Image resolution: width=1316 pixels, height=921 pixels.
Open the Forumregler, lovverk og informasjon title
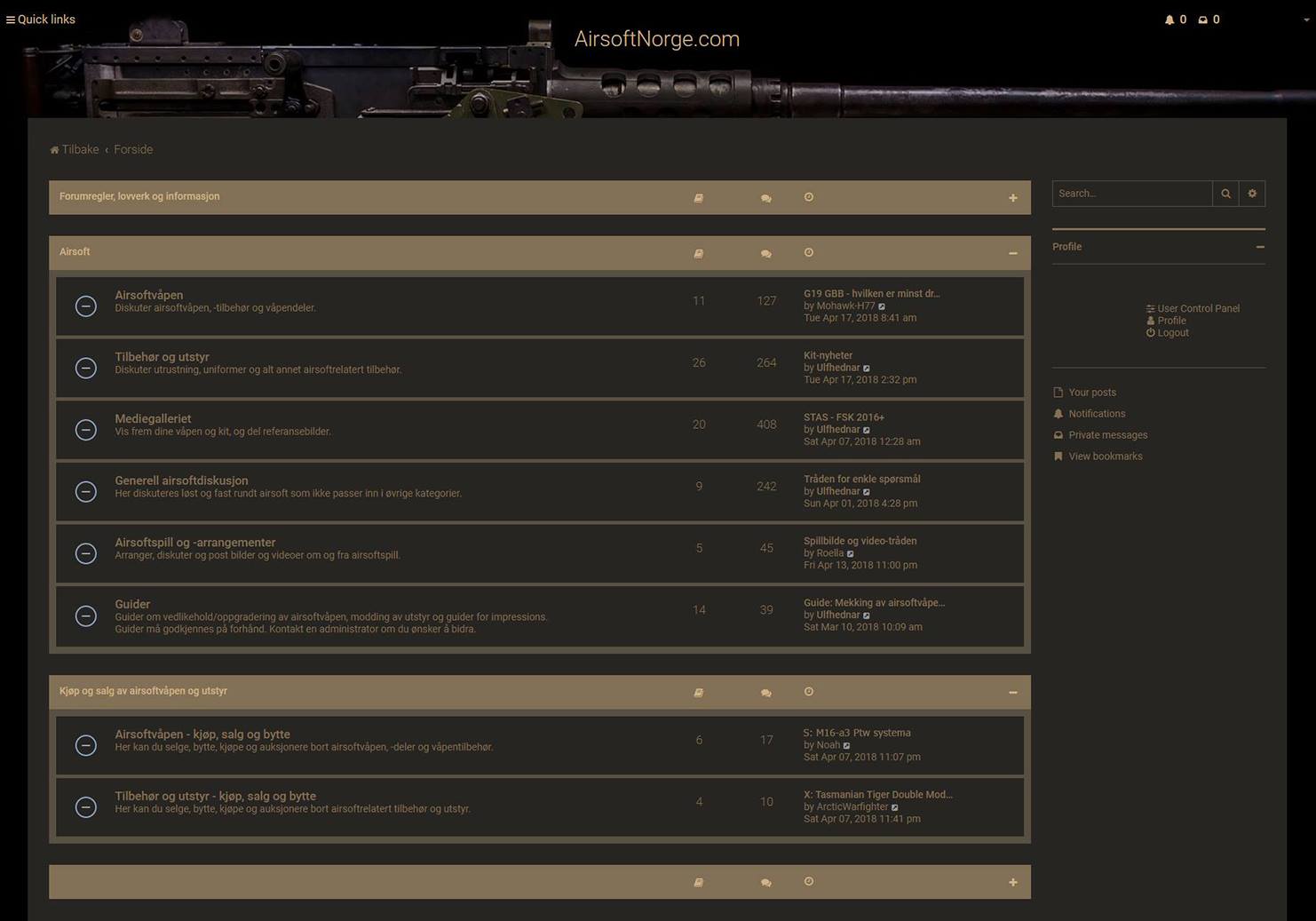(x=139, y=196)
